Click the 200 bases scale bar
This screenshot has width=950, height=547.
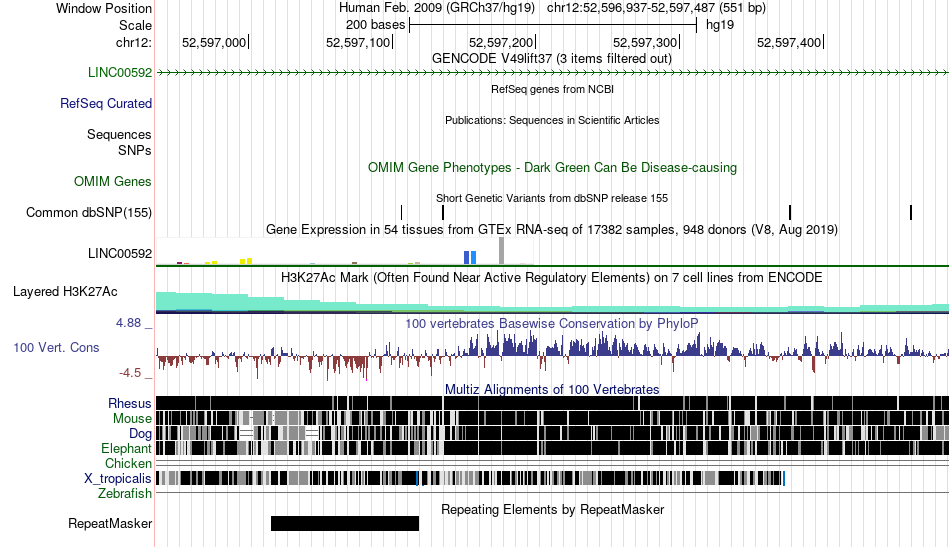pos(553,25)
